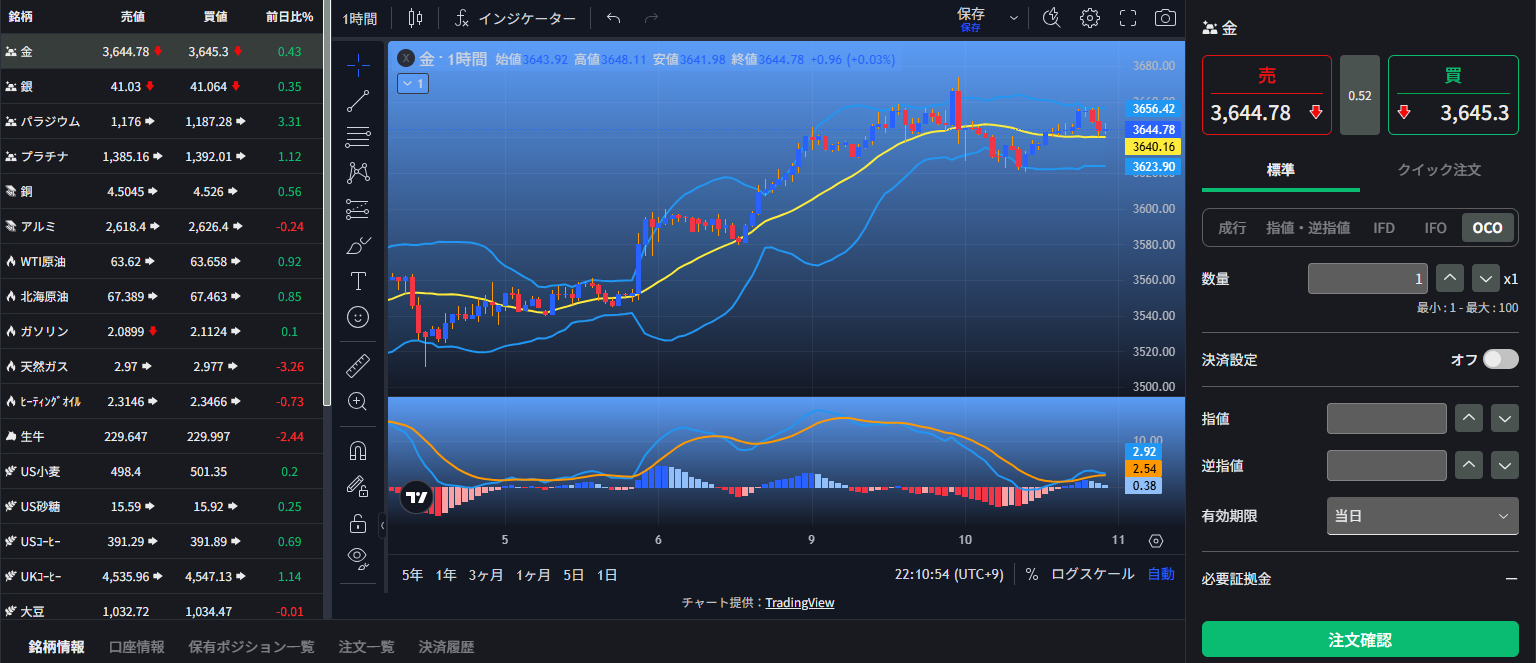Select the ruler measure tool

point(358,365)
